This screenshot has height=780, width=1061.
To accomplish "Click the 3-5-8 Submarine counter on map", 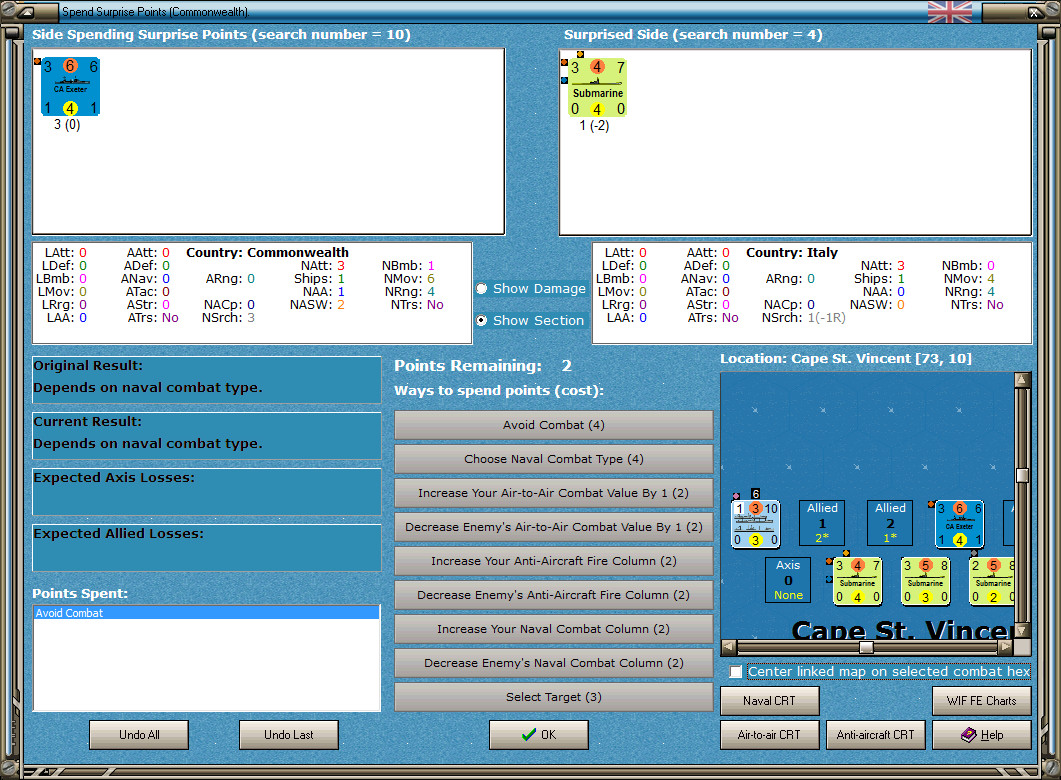I will 926,580.
